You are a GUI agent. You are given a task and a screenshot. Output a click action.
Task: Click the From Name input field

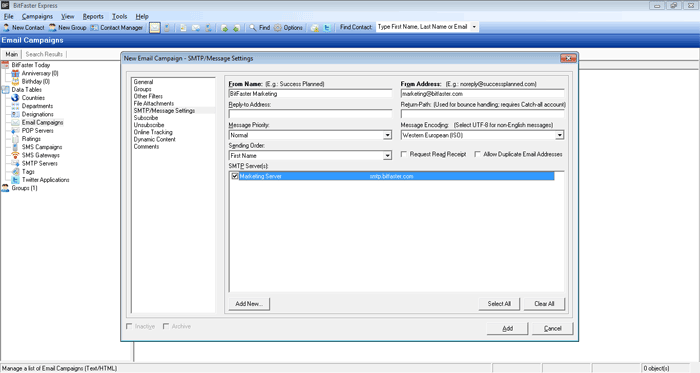point(310,94)
